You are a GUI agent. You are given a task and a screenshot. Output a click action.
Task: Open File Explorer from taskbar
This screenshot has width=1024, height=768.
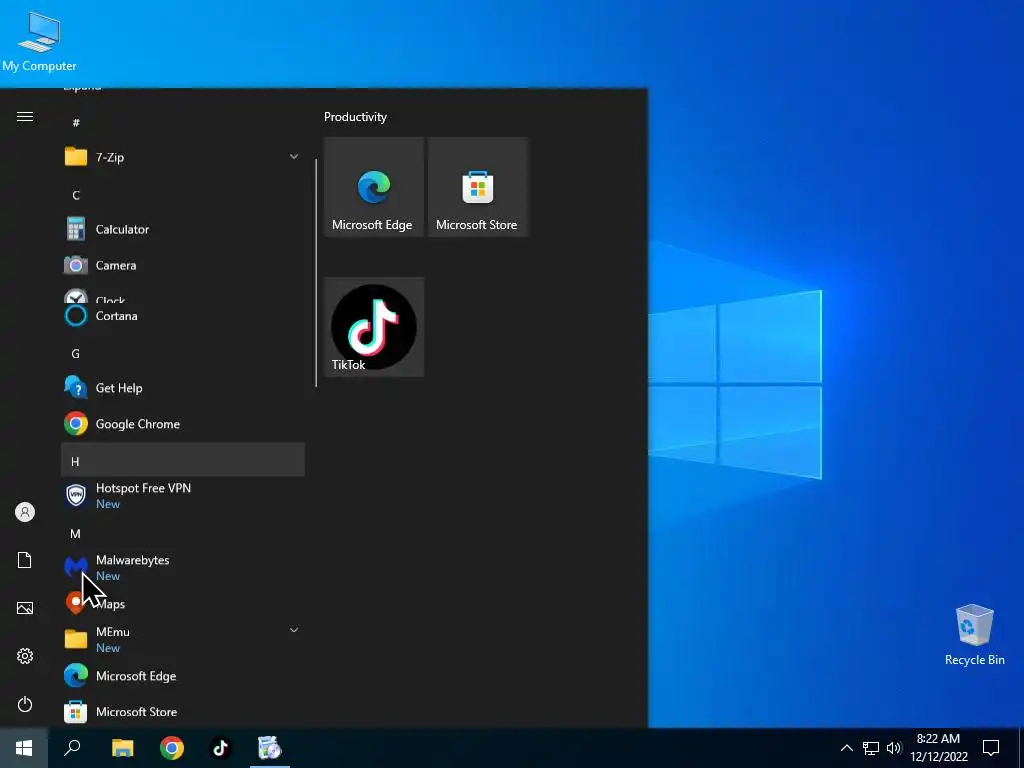(x=122, y=748)
